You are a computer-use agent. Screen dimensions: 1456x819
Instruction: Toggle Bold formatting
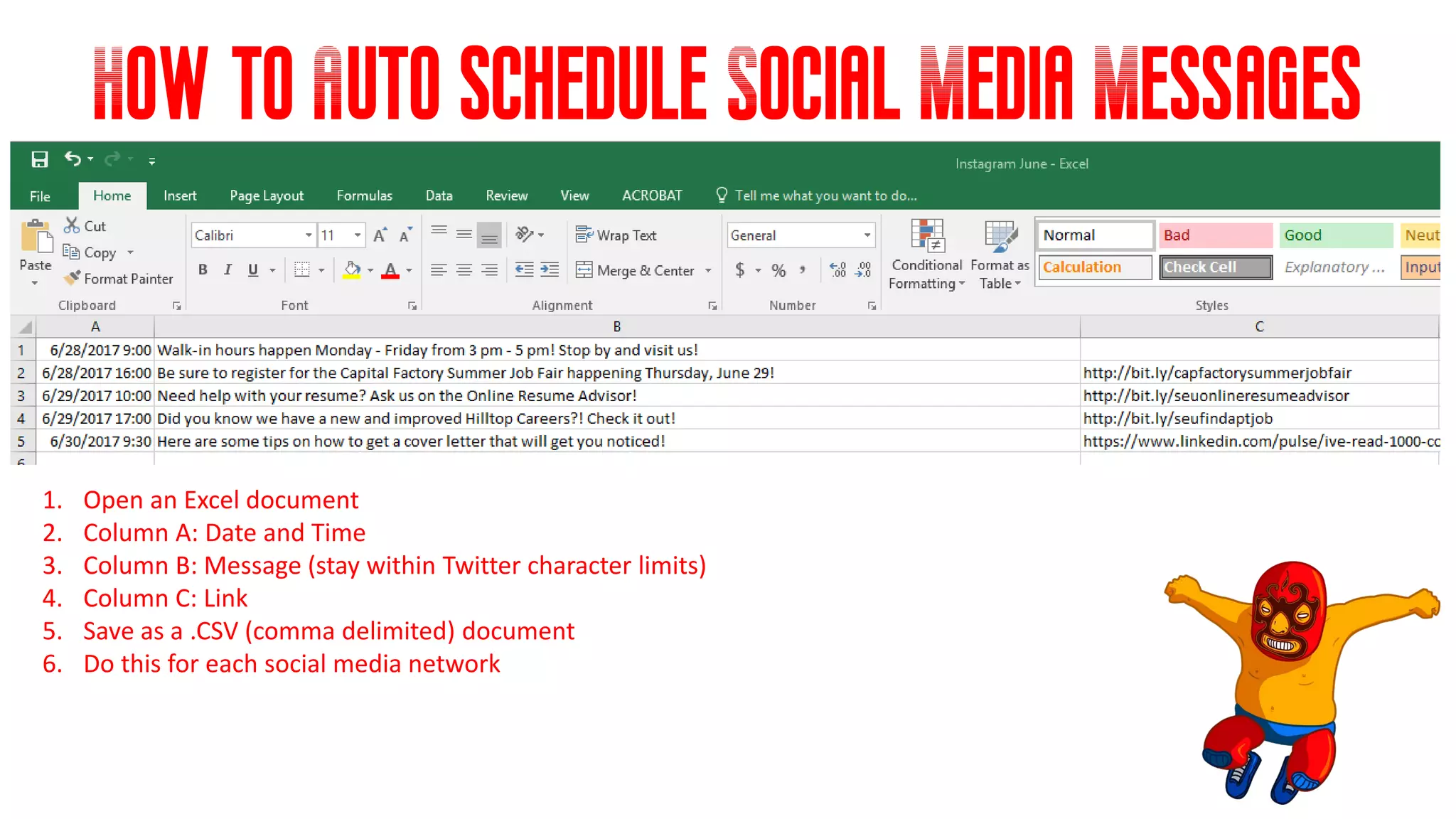203,269
